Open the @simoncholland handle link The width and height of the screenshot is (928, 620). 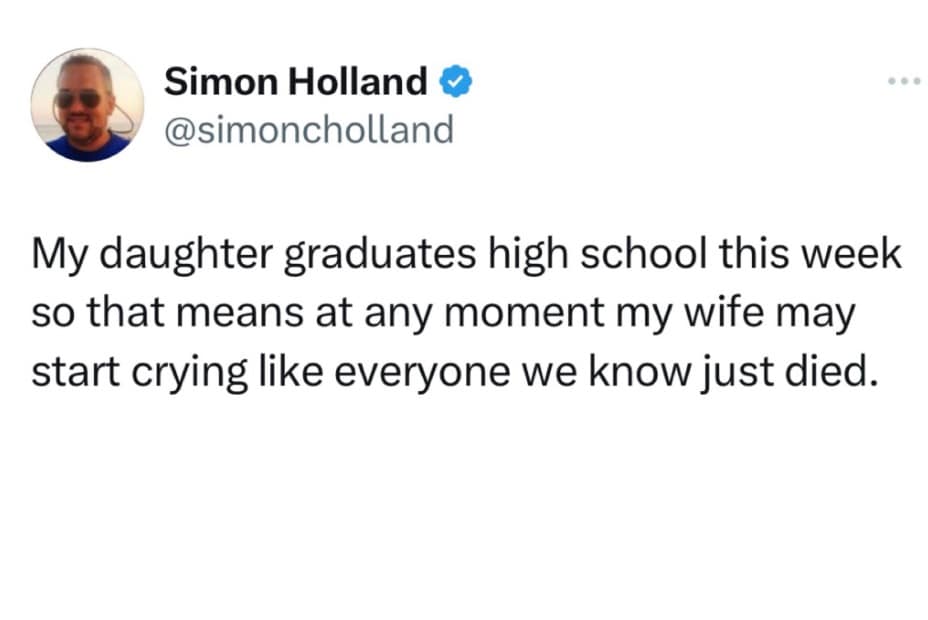click(308, 130)
